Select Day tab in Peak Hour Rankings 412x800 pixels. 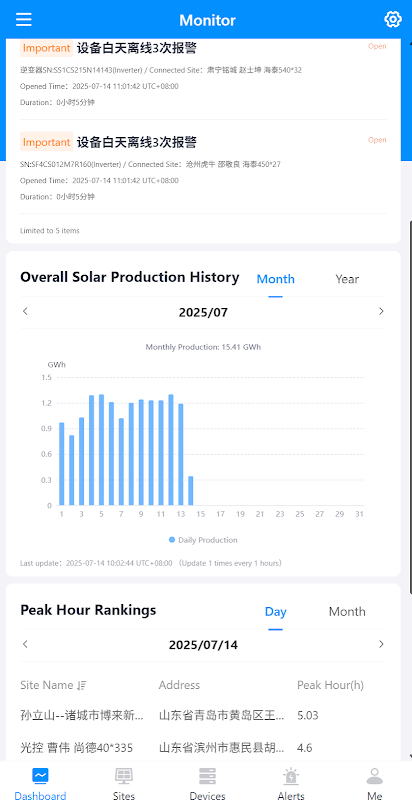tap(275, 612)
